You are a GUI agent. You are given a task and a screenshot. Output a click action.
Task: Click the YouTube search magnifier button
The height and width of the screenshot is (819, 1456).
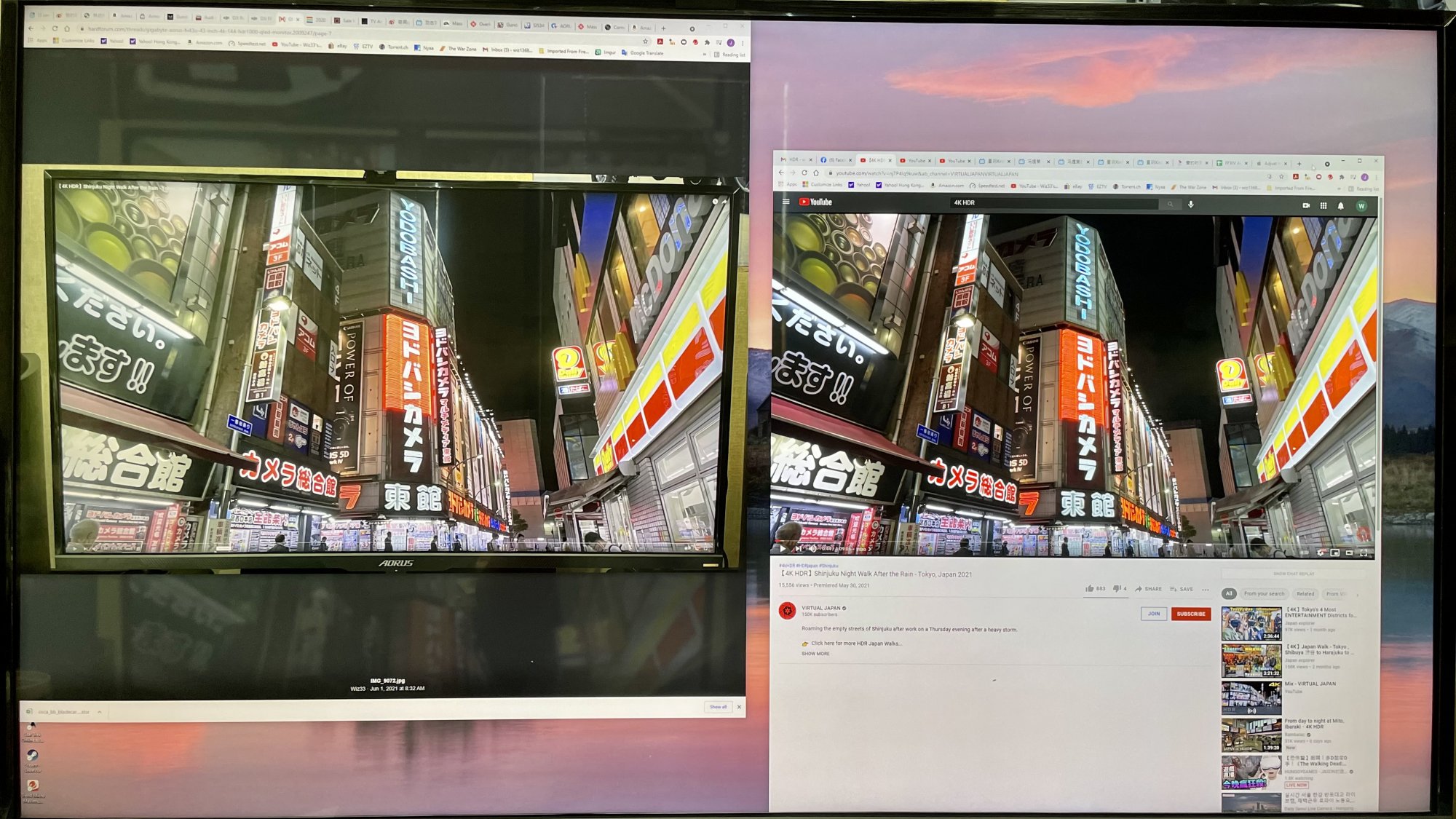[1170, 205]
